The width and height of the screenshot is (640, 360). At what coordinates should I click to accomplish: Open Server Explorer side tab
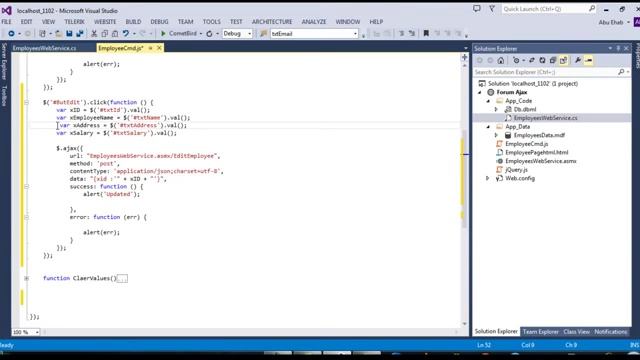point(4,62)
